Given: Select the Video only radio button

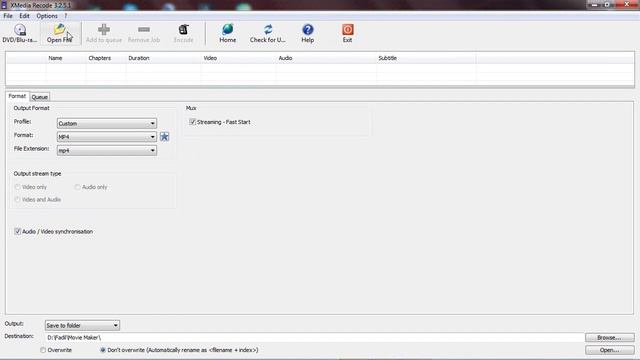Looking at the screenshot, I should pos(18,187).
